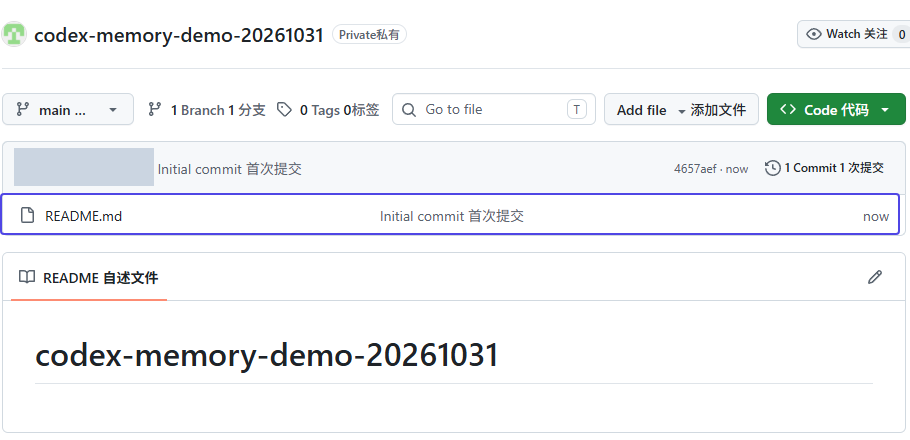The height and width of the screenshot is (440, 910).
Task: Select the README tab
Action: (x=89, y=278)
